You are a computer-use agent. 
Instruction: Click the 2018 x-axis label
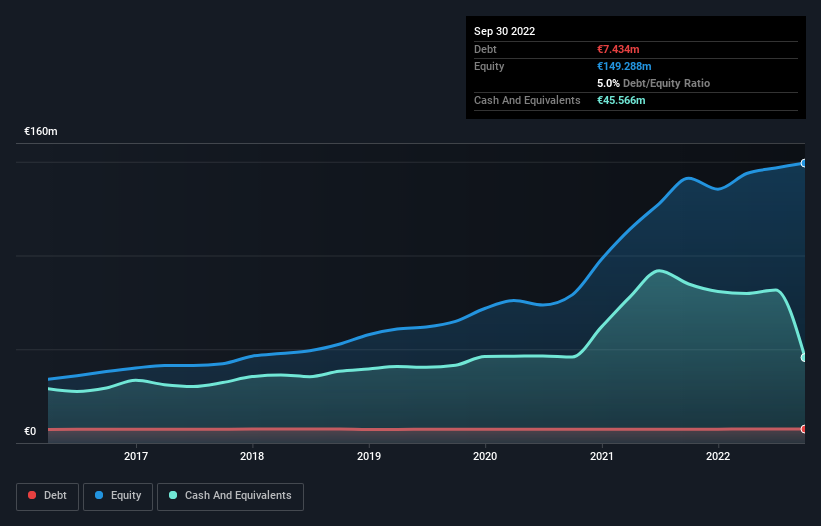pos(252,456)
